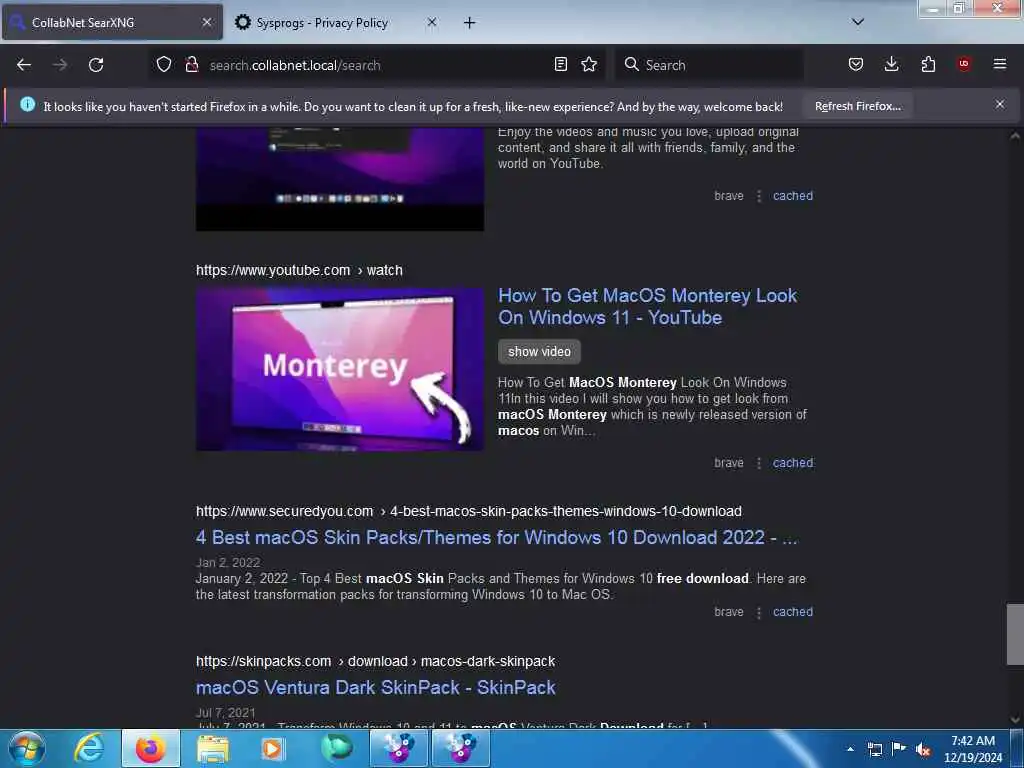
Task: Open 4 Best macOS Skin Packs link
Action: (496, 537)
